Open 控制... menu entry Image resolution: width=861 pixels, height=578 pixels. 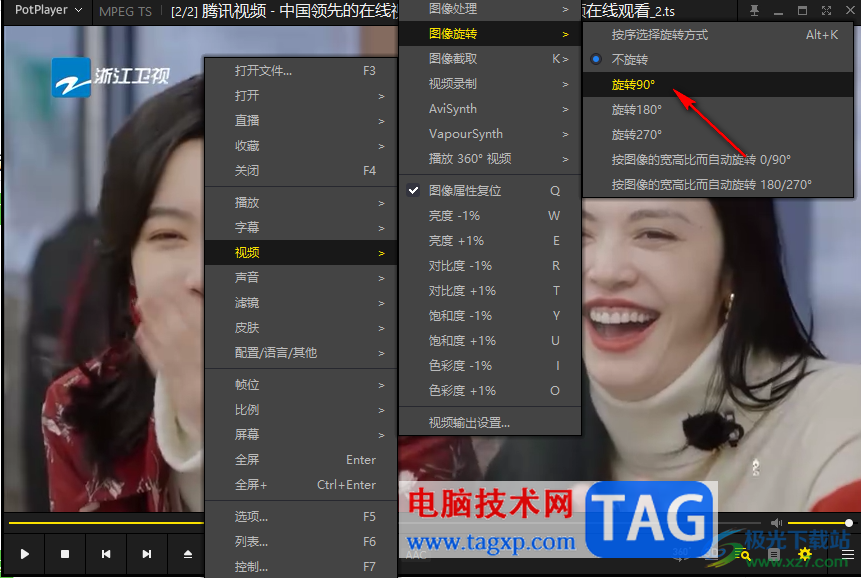301,566
